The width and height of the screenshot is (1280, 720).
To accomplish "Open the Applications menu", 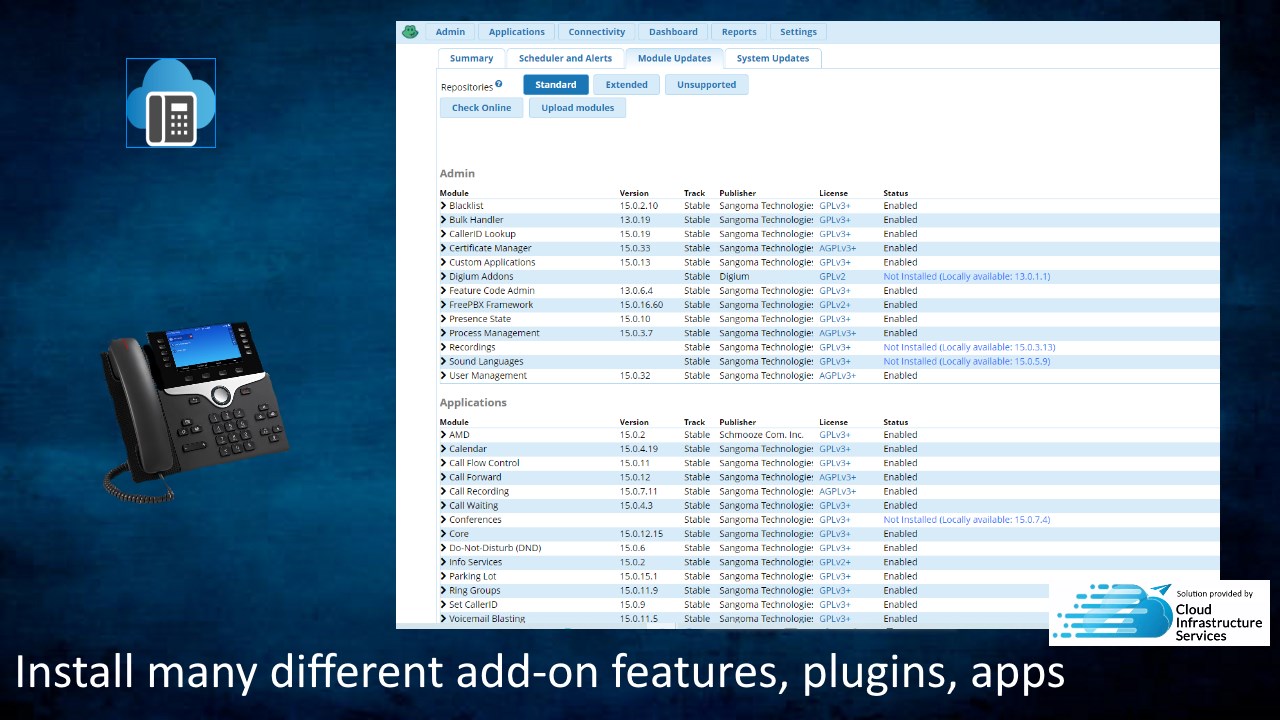I will coord(517,32).
